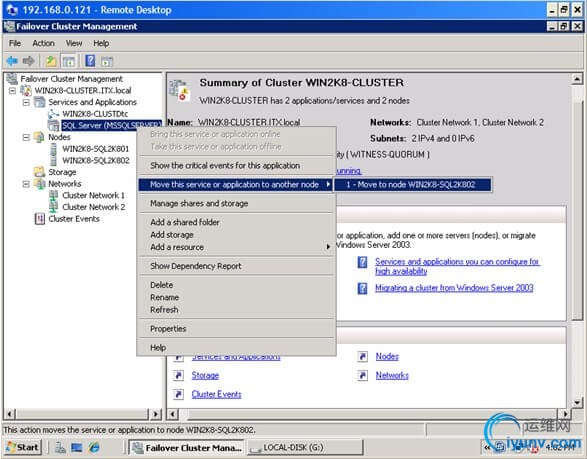This screenshot has height=459, width=587.
Task: Open the File menu
Action: coord(15,43)
